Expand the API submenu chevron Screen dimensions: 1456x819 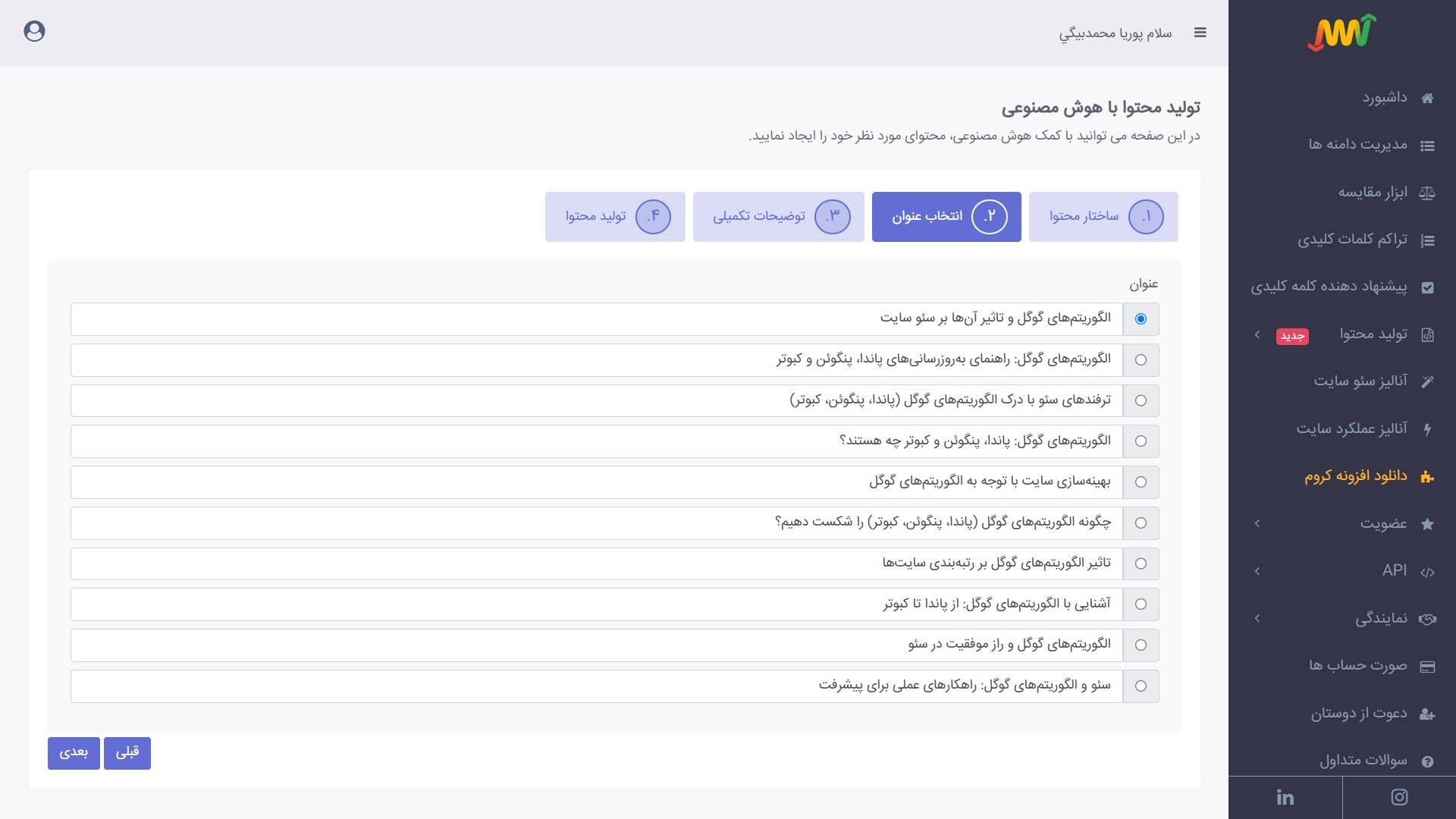(1257, 571)
